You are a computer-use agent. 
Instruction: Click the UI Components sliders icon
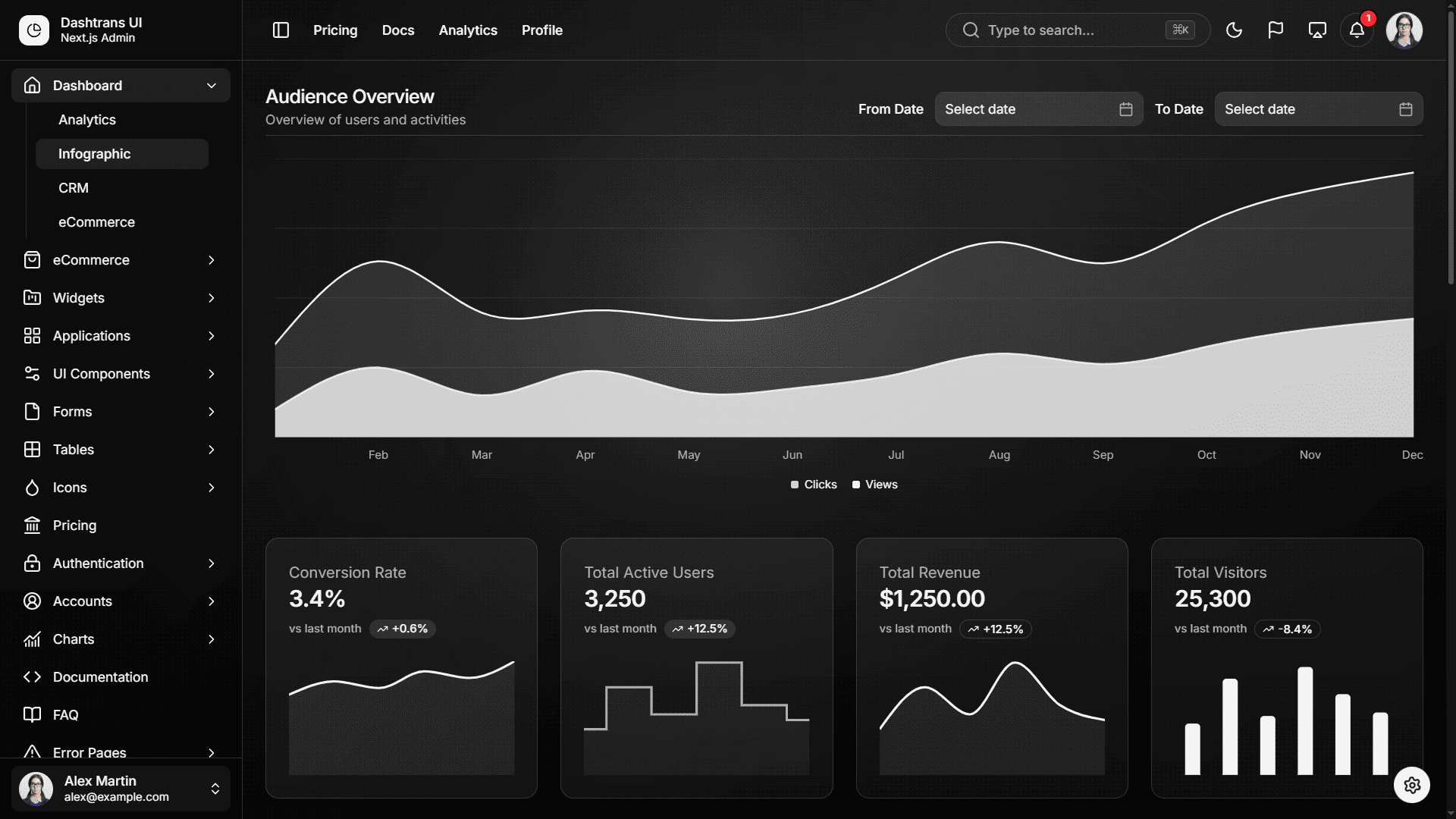(32, 374)
